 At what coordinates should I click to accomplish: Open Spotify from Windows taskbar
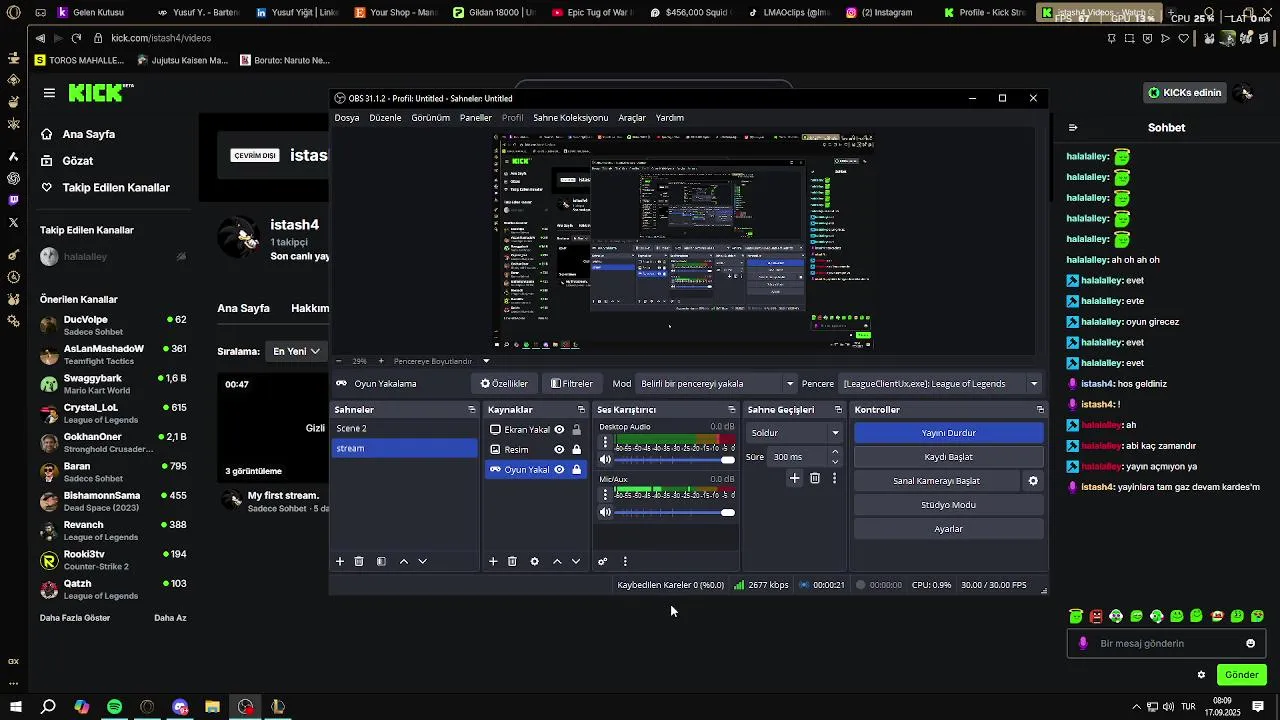(114, 707)
